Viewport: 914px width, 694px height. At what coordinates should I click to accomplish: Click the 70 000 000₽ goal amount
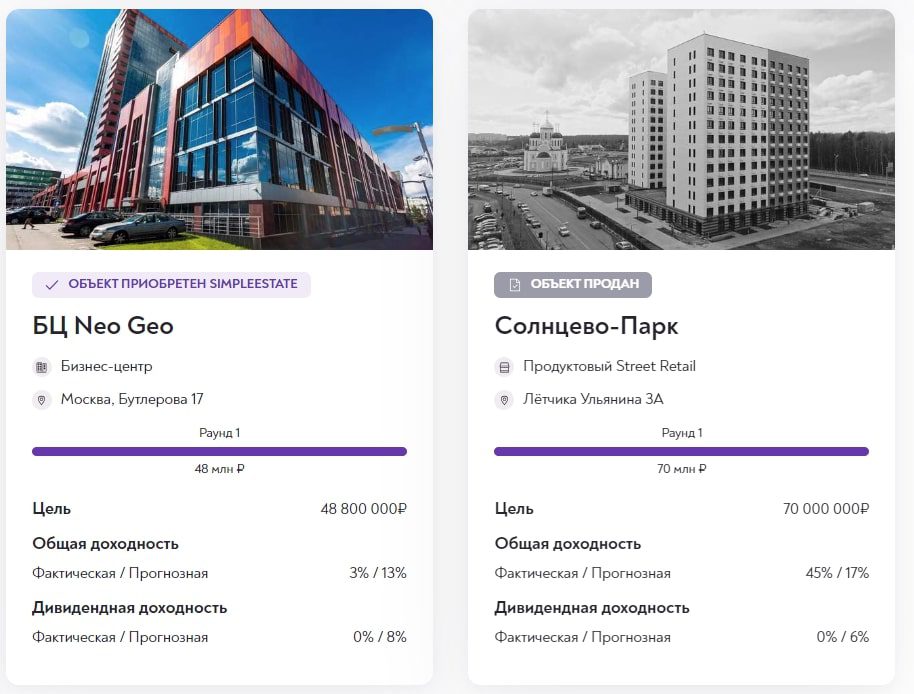point(826,509)
